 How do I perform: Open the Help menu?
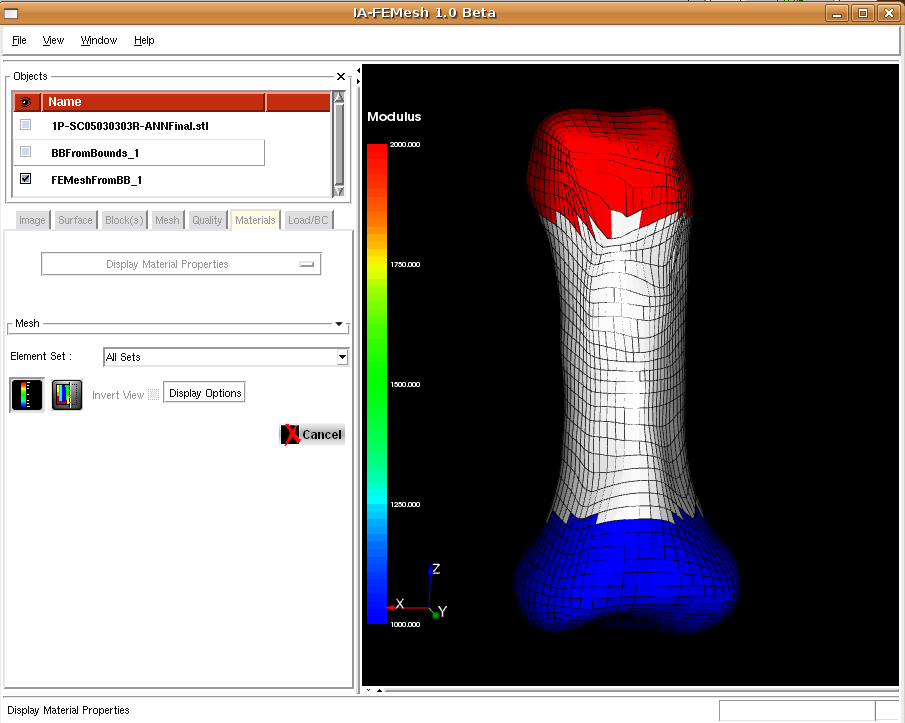[x=144, y=40]
